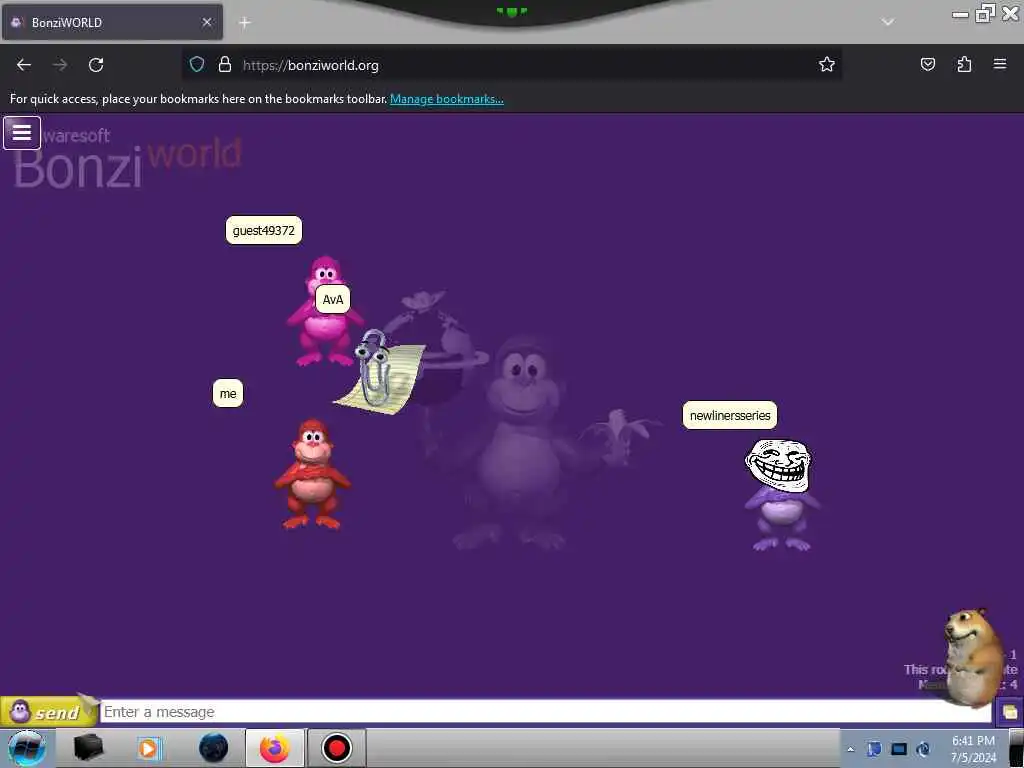
Task: Open the monitor tray icon
Action: click(x=899, y=749)
